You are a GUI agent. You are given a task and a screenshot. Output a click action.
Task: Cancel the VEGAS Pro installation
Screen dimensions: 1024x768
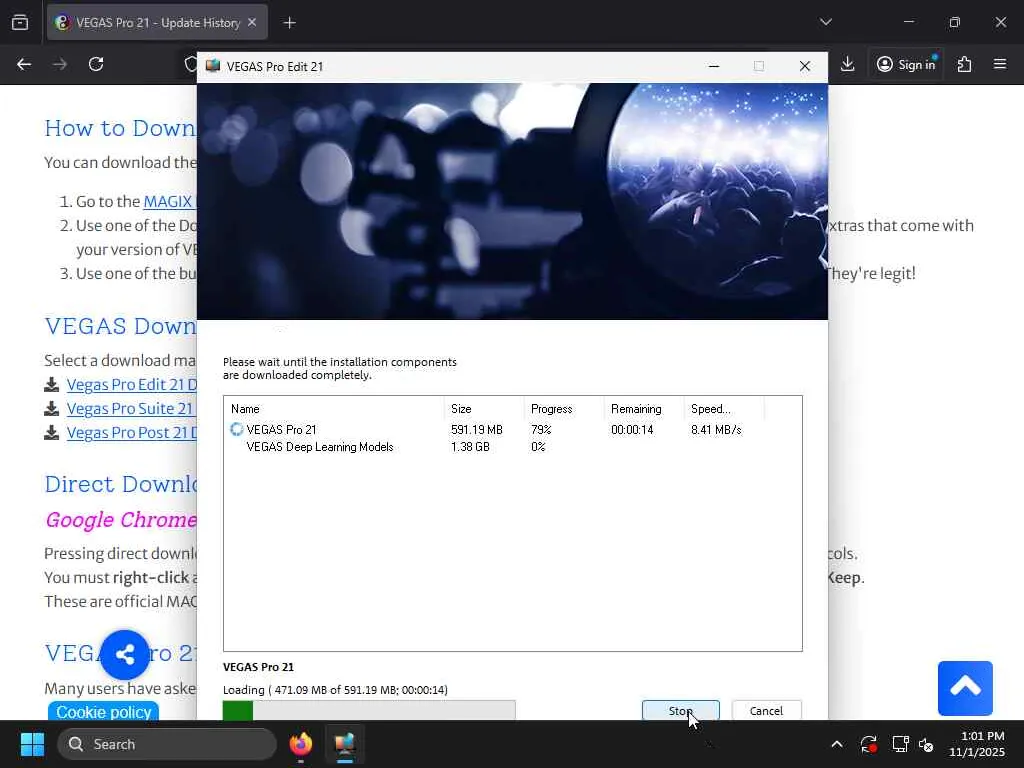[x=766, y=711]
